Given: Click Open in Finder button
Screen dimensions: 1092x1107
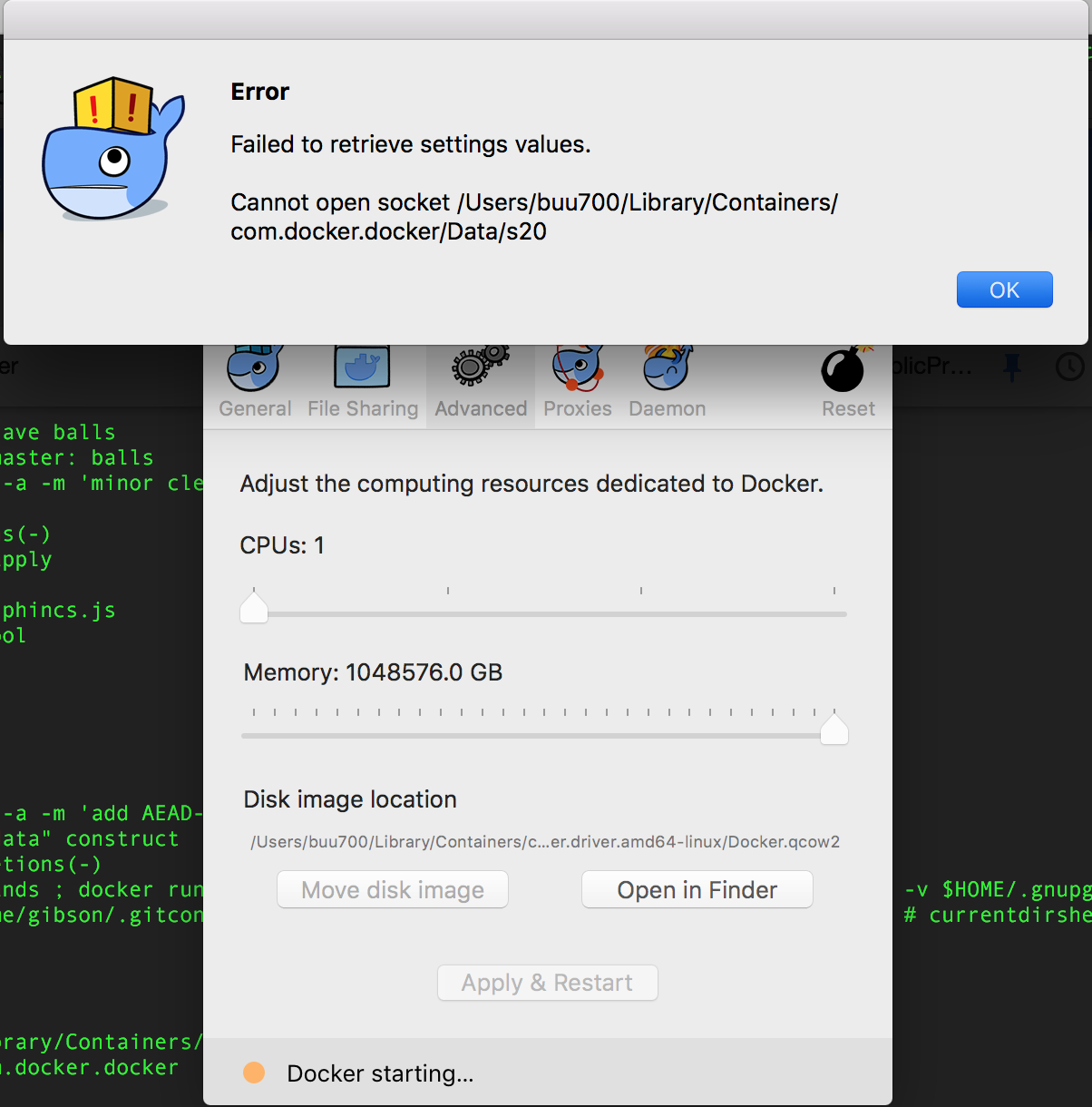Looking at the screenshot, I should 697,889.
